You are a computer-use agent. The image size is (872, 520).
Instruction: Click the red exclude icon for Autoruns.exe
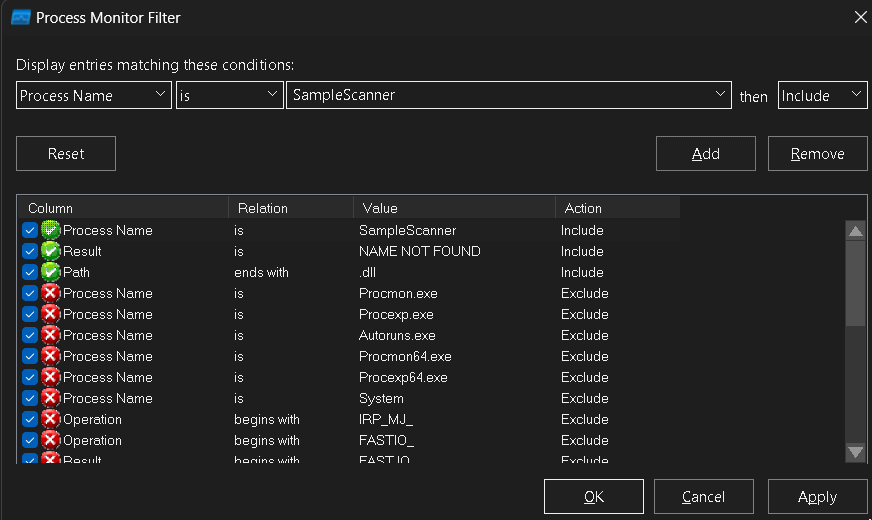(50, 335)
